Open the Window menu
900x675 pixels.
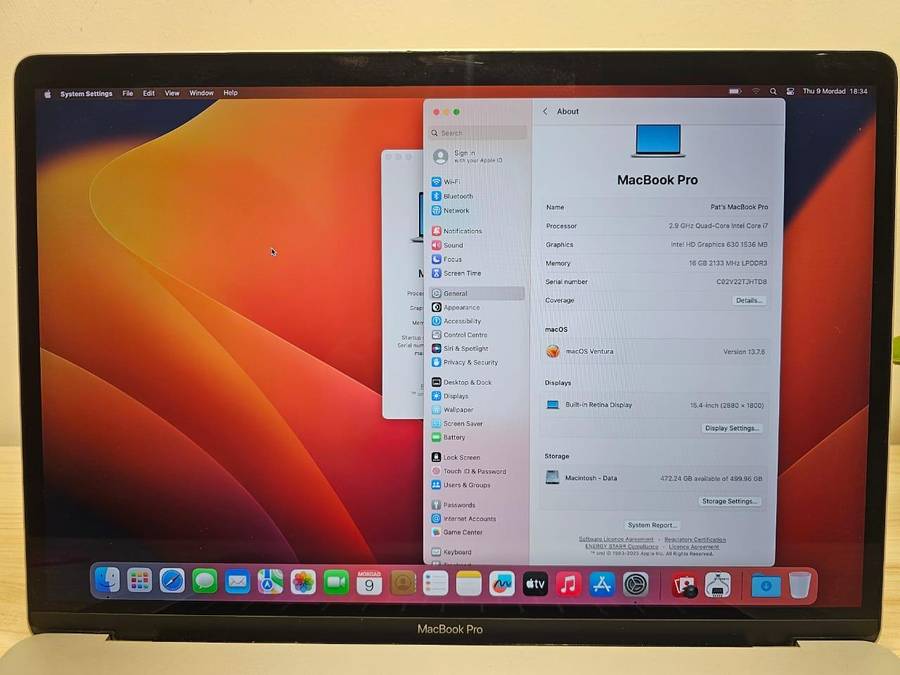(x=201, y=92)
